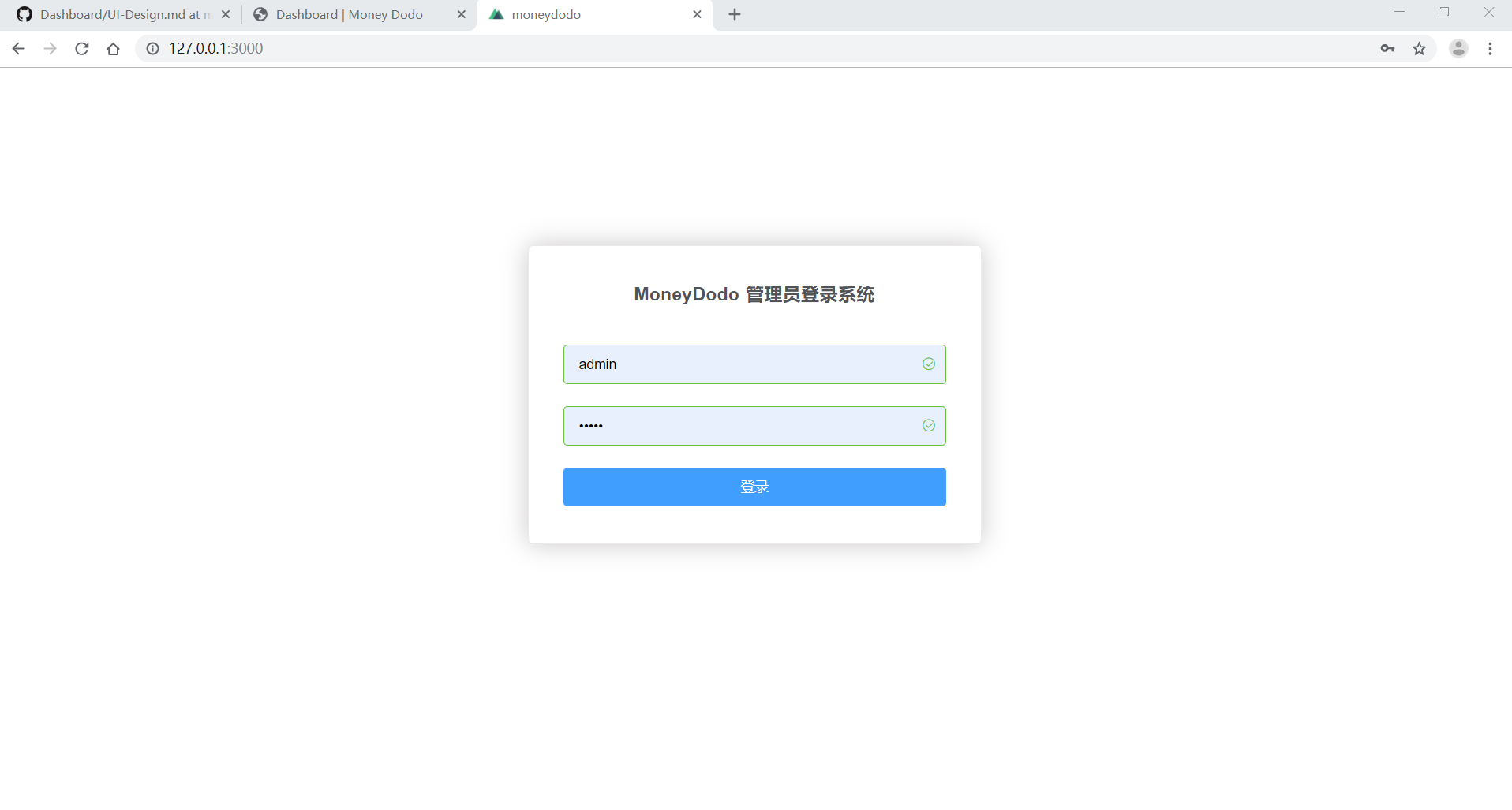The height and width of the screenshot is (810, 1512).
Task: Click the browser forward arrow
Action: click(x=50, y=49)
